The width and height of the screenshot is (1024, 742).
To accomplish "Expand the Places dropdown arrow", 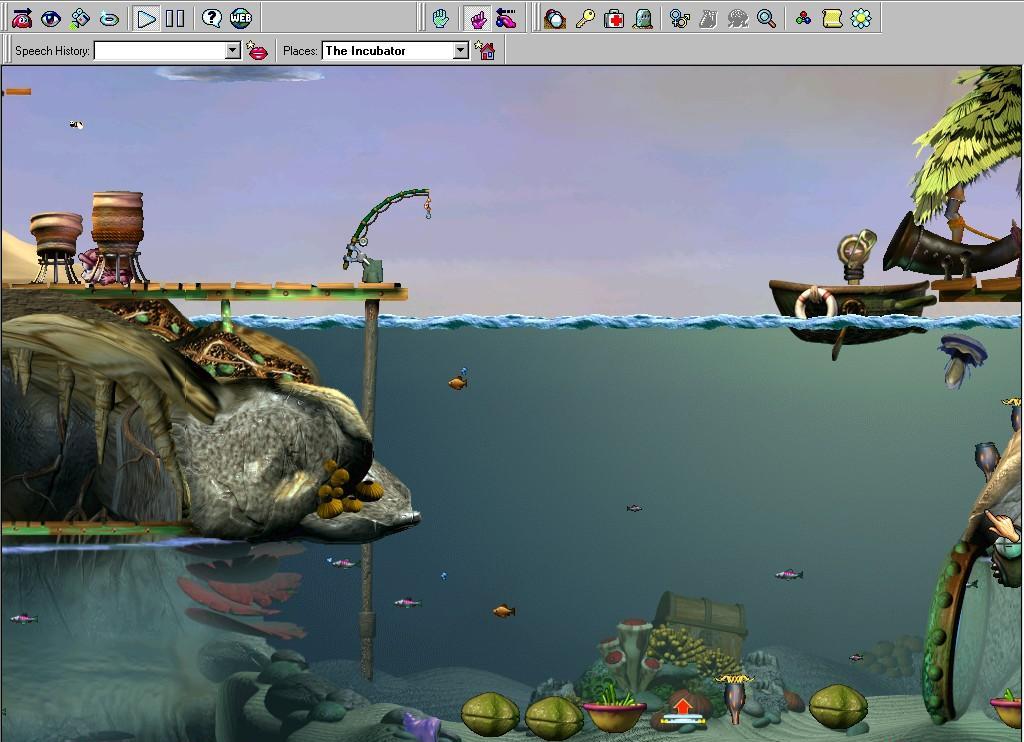I will (x=461, y=50).
